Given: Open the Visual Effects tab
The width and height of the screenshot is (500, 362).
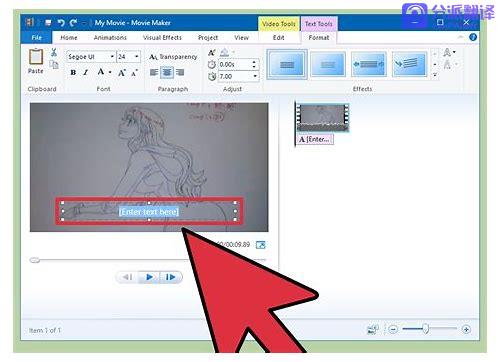Looking at the screenshot, I should click(x=162, y=38).
